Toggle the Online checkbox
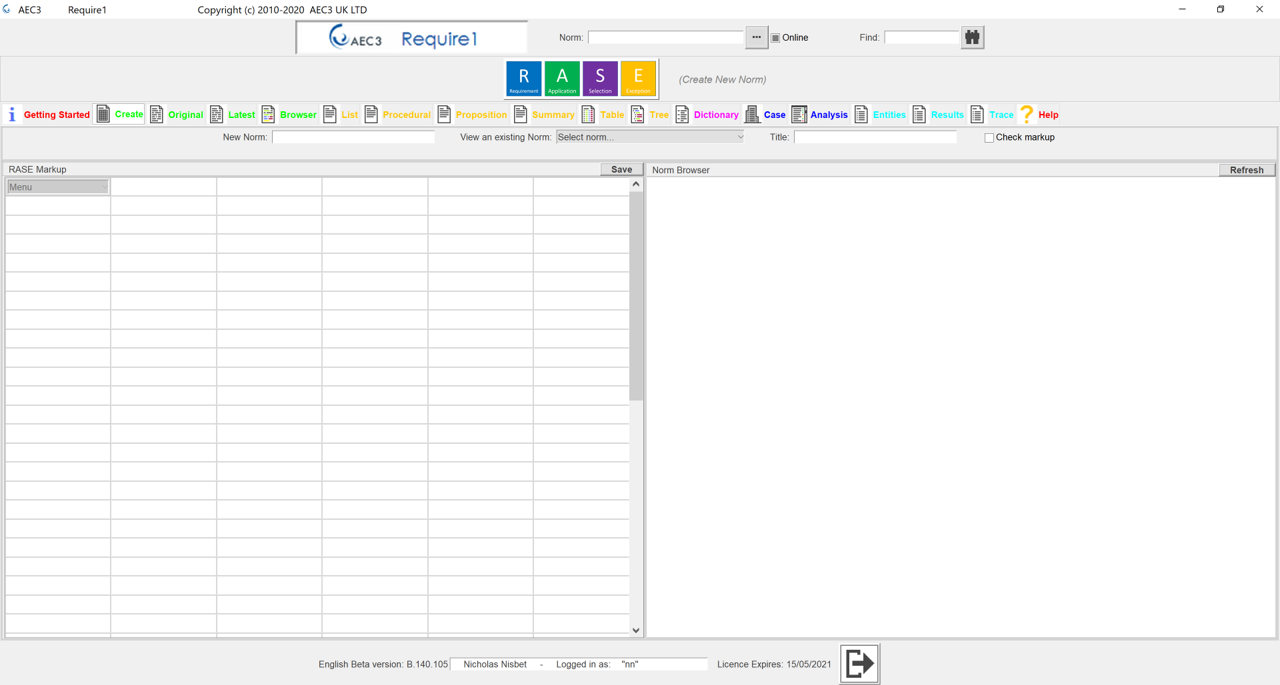This screenshot has width=1280, height=685. (775, 38)
